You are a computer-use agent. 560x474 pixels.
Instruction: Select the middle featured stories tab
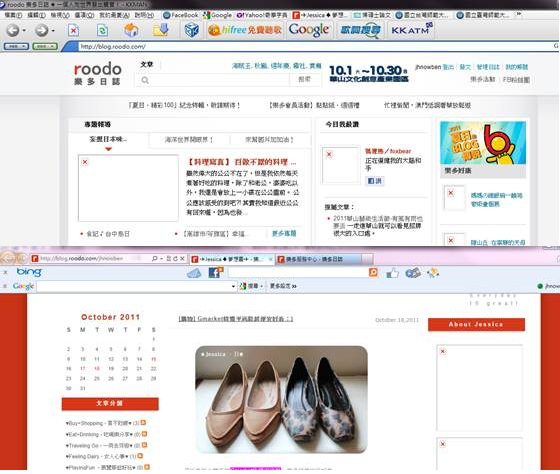coord(189,140)
